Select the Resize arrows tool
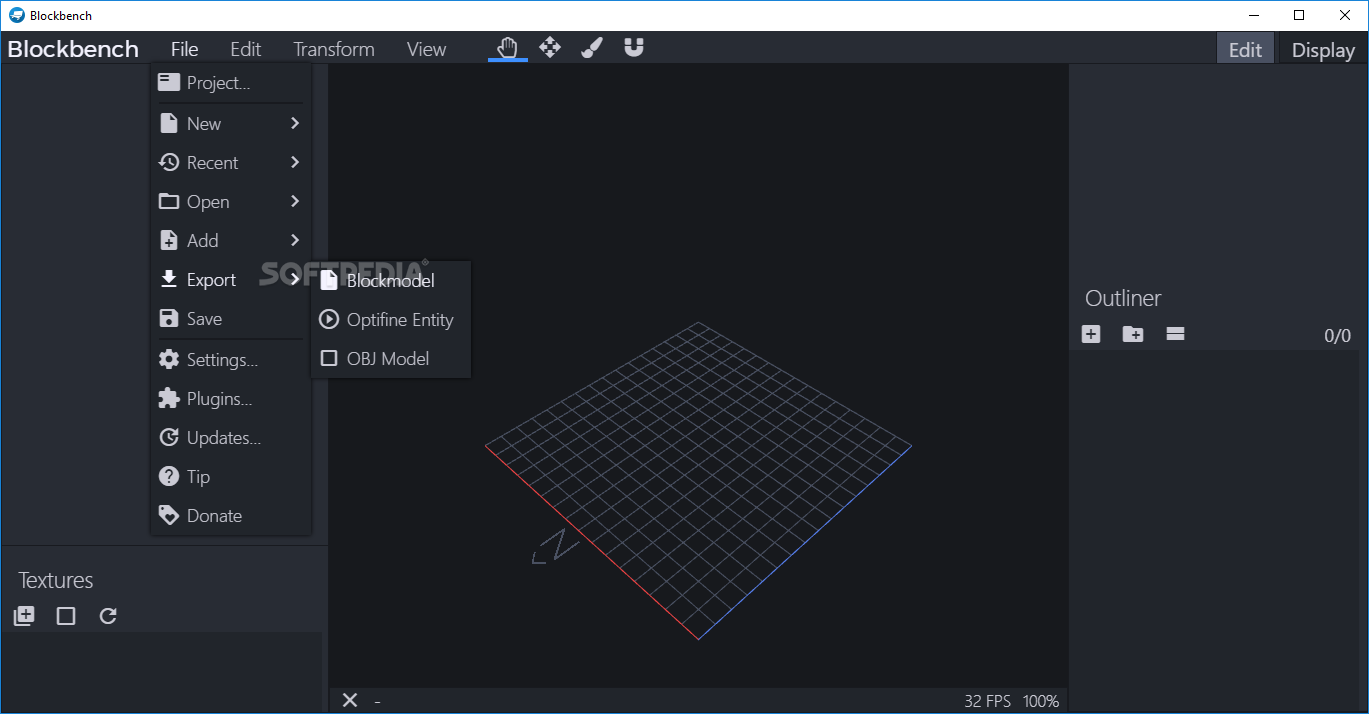Viewport: 1369px width, 714px height. 550,48
